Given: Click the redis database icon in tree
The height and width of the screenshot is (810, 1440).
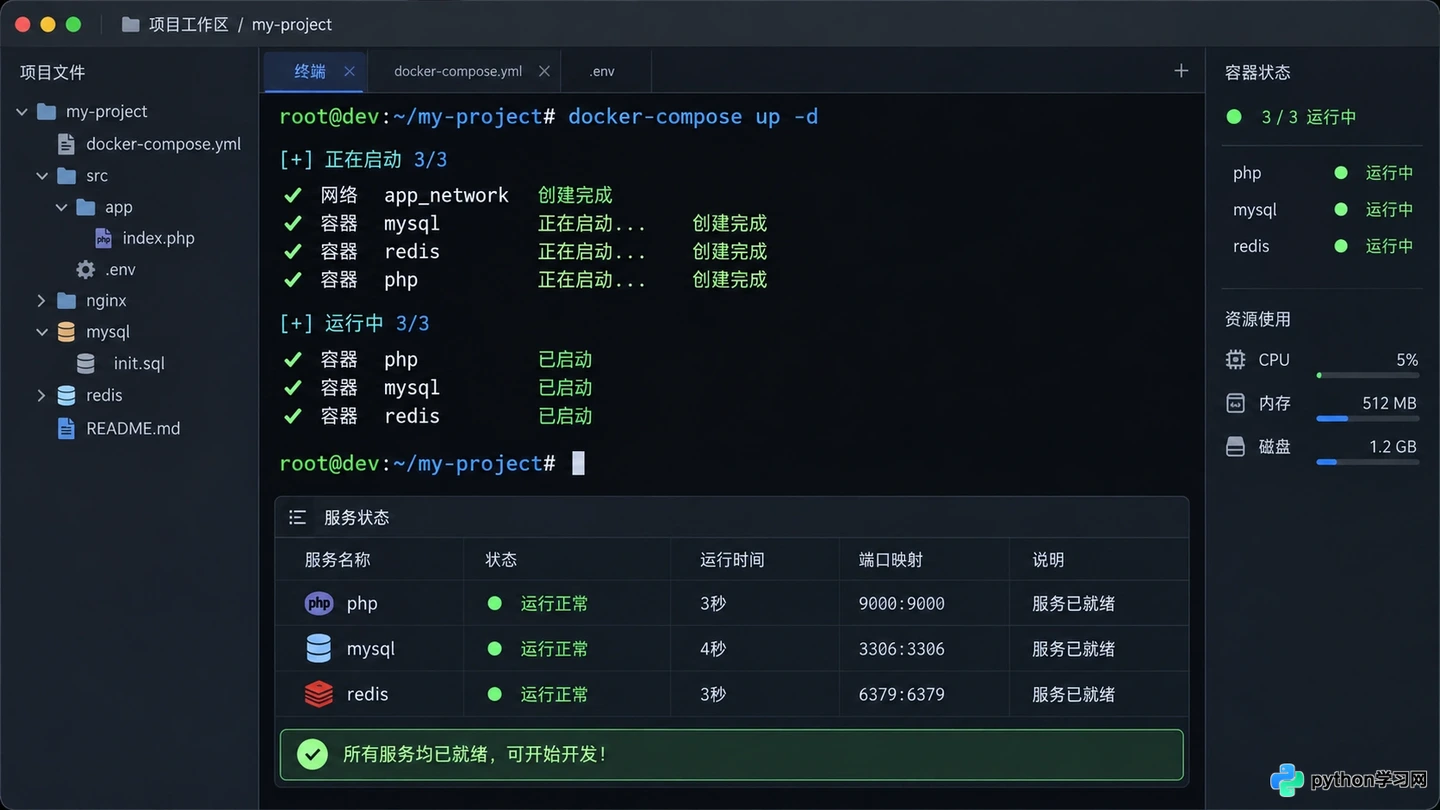Looking at the screenshot, I should click(x=66, y=395).
